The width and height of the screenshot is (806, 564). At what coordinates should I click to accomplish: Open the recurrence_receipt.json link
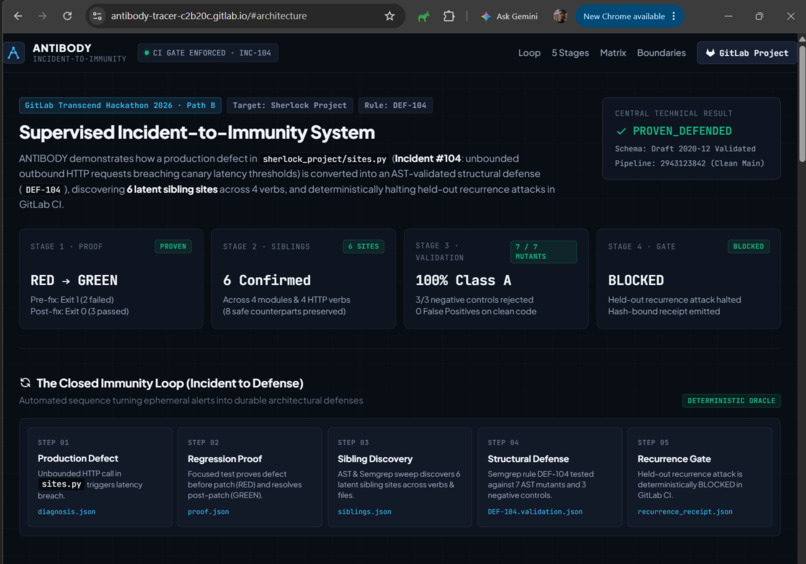pyautogui.click(x=685, y=512)
